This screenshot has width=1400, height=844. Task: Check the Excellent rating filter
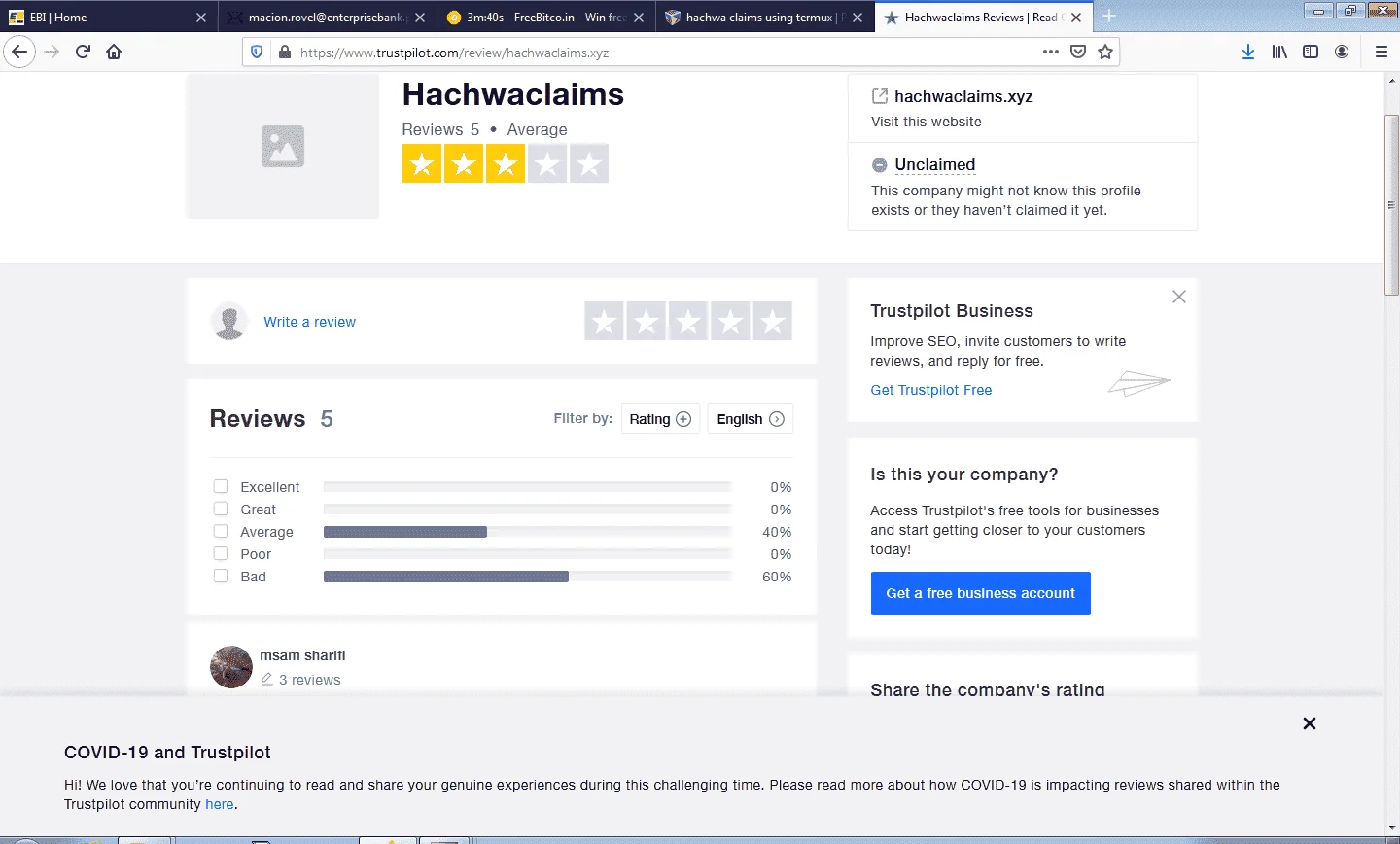point(221,486)
